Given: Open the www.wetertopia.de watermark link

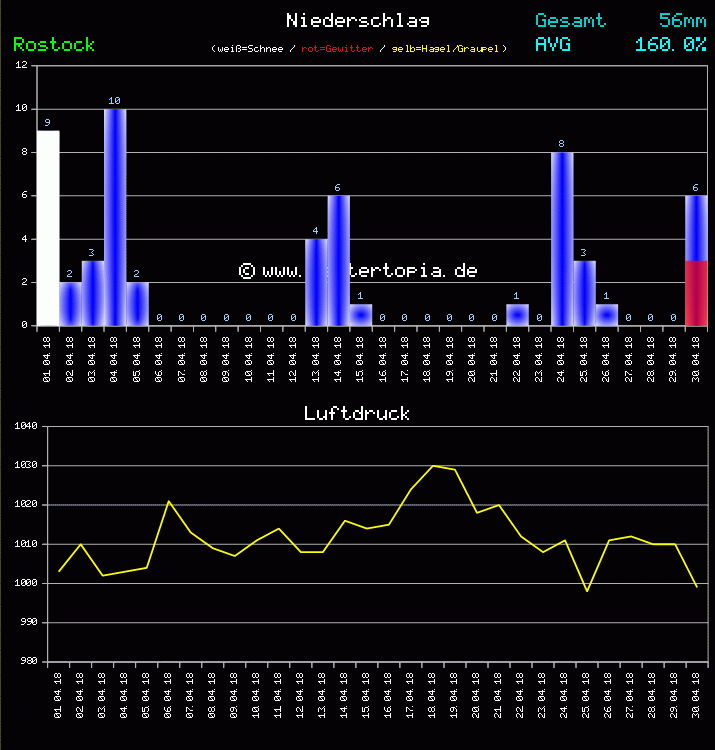Looking at the screenshot, I should 358,271.
